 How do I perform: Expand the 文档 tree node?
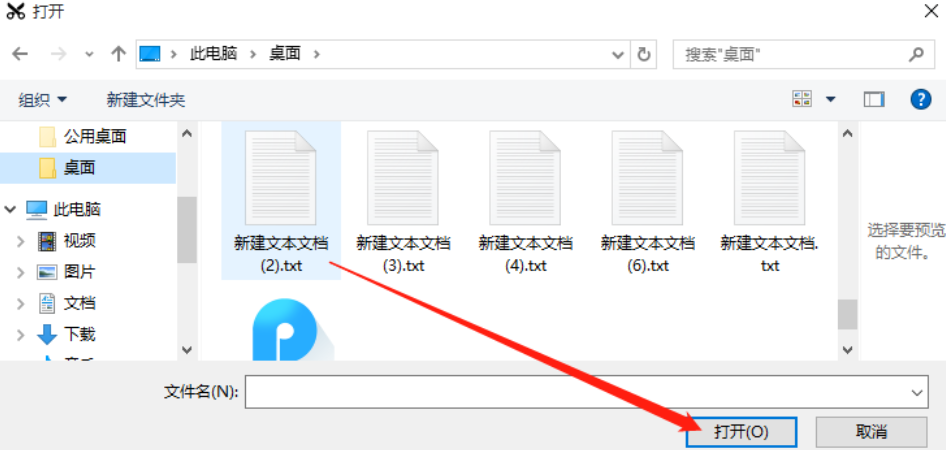pyautogui.click(x=21, y=304)
